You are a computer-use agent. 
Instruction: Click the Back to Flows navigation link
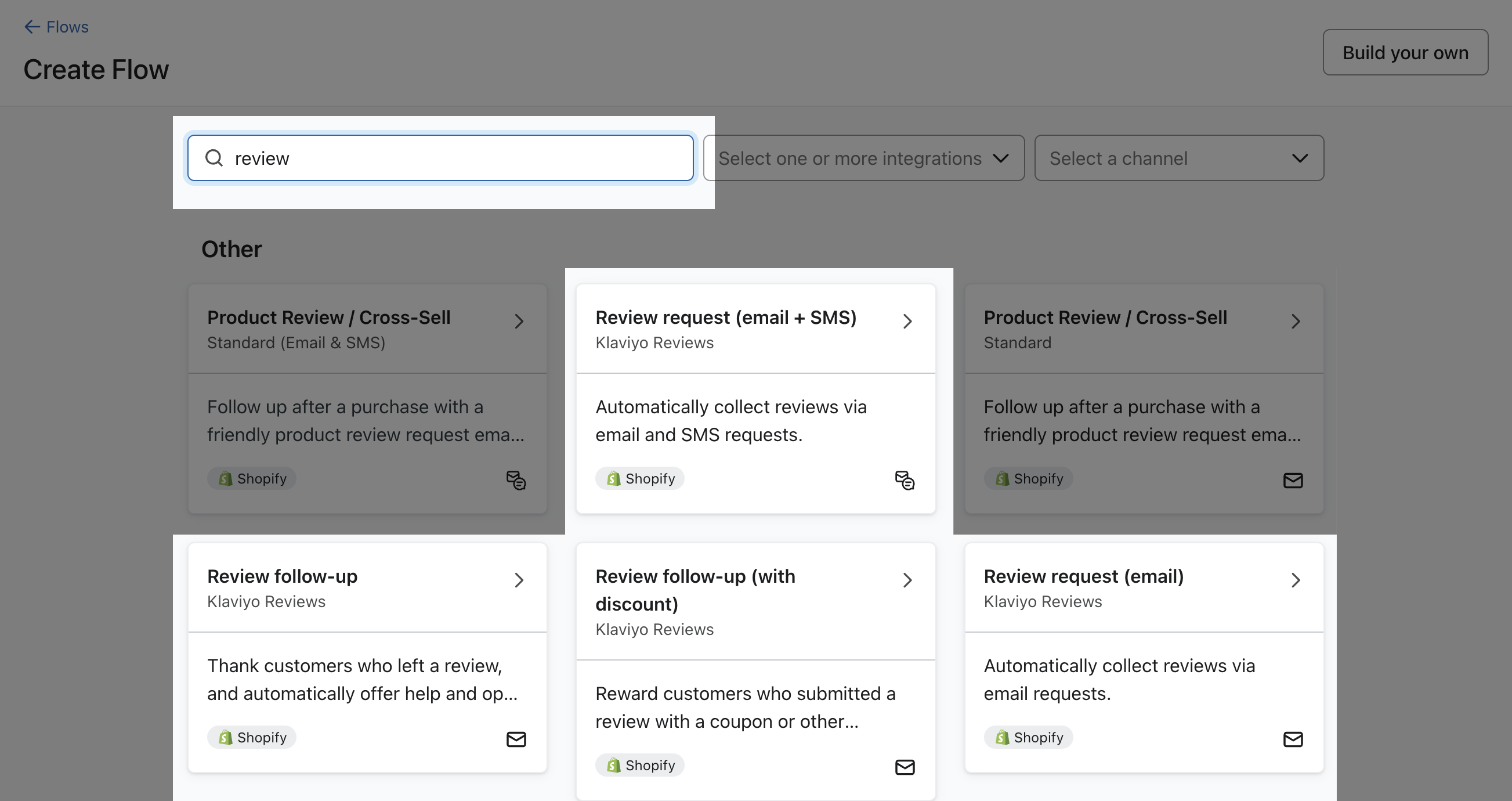tap(56, 25)
